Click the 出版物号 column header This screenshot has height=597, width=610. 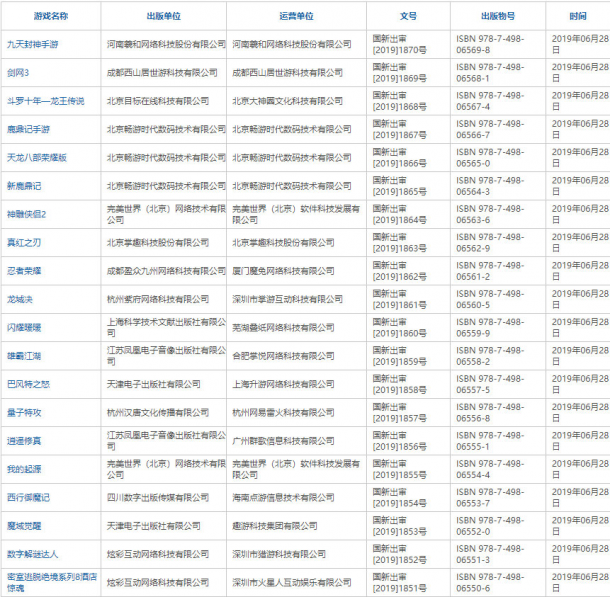point(498,16)
